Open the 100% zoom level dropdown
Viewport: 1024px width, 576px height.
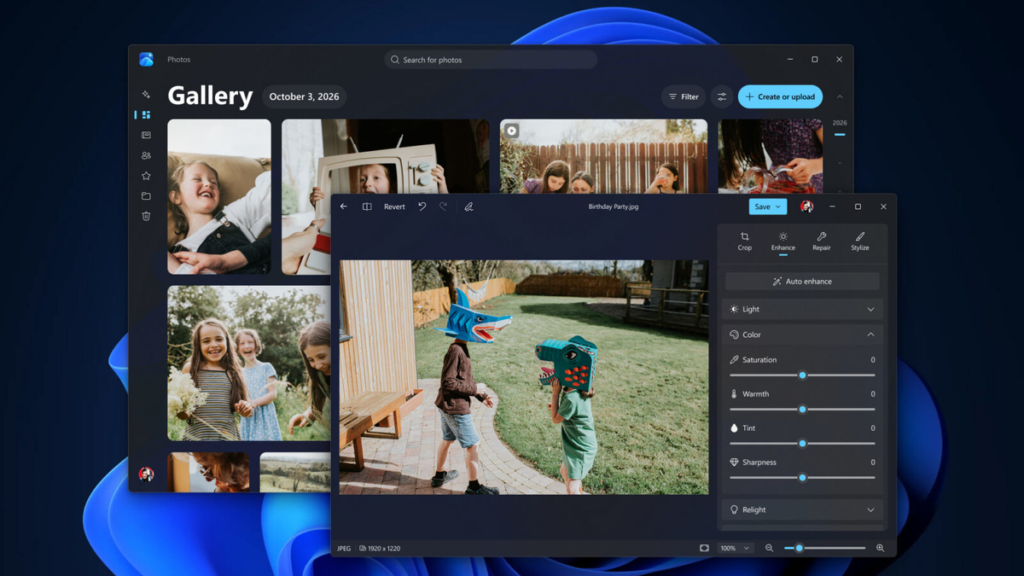(735, 548)
